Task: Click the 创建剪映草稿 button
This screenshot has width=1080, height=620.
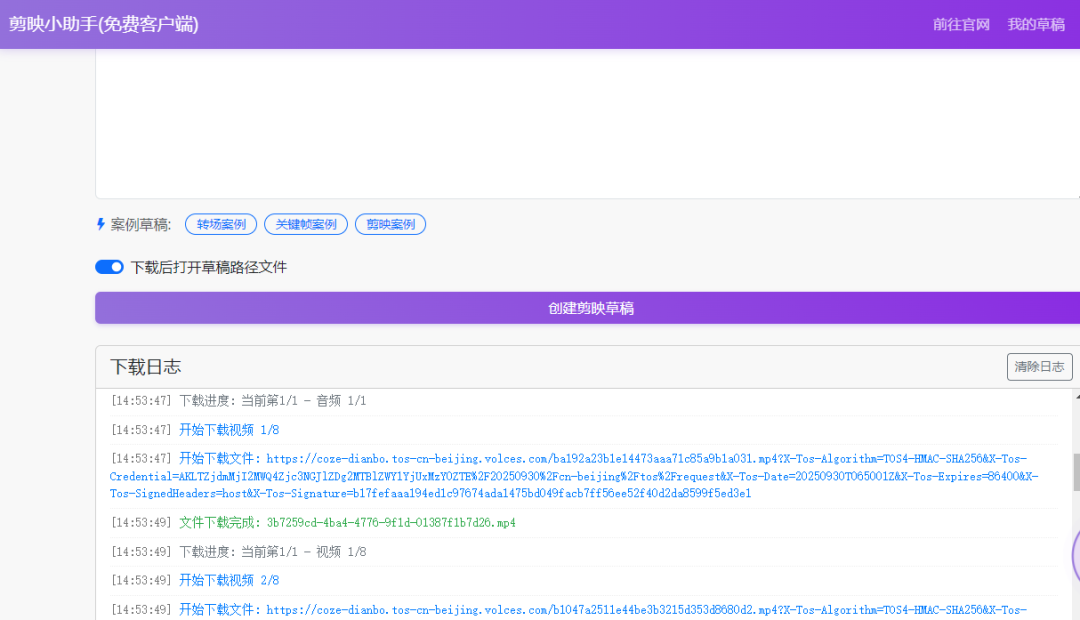Action: 588,308
